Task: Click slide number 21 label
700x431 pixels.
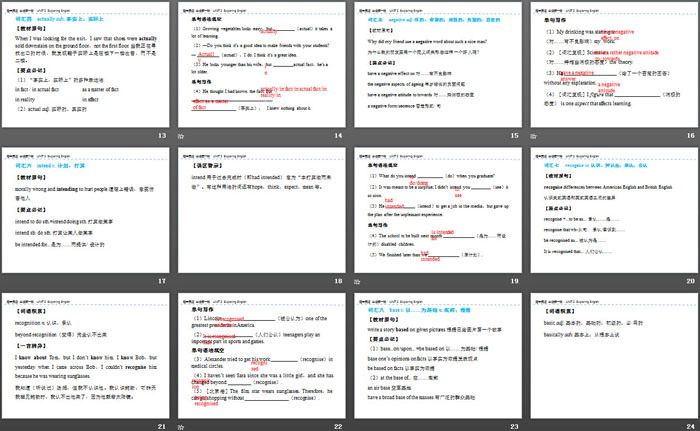Action: [162, 427]
